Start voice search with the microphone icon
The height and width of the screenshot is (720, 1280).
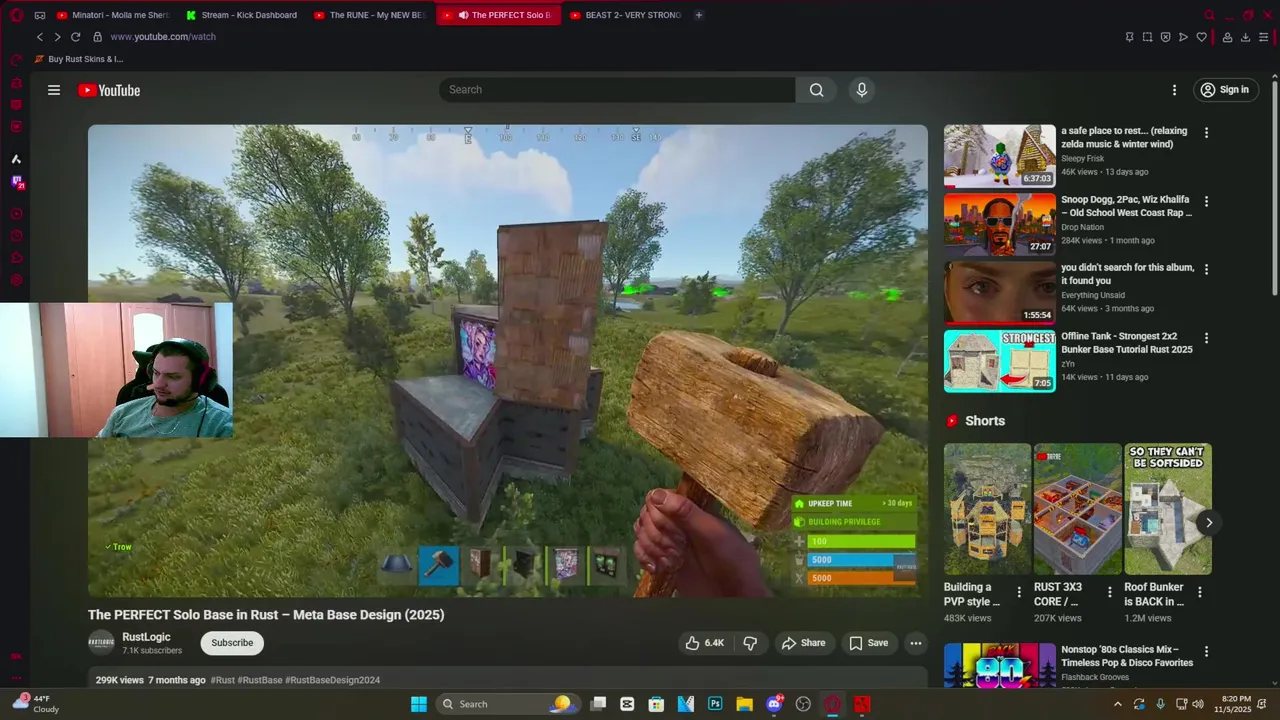click(862, 90)
